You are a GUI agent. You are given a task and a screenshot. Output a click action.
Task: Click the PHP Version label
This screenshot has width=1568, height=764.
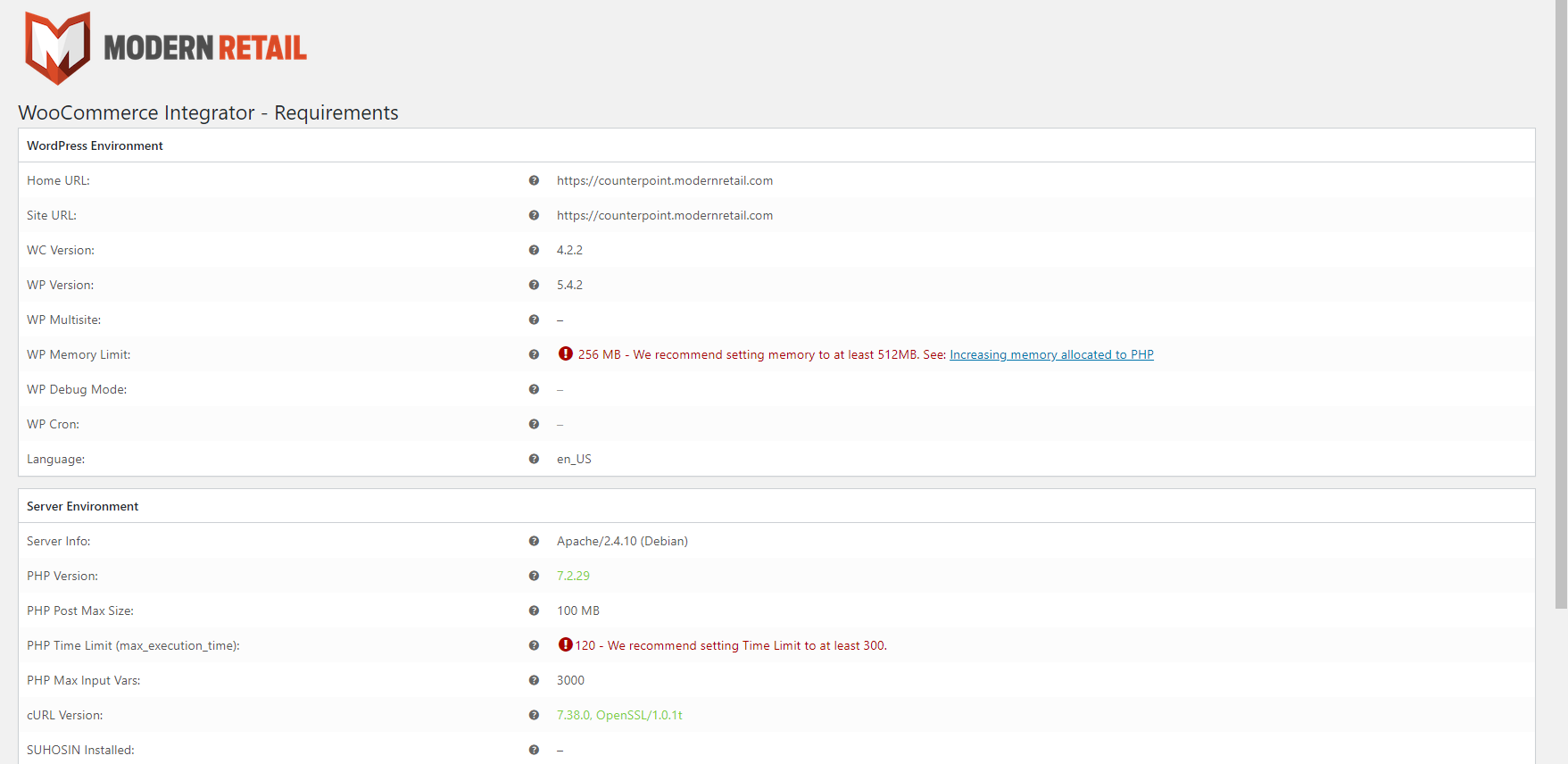[62, 576]
